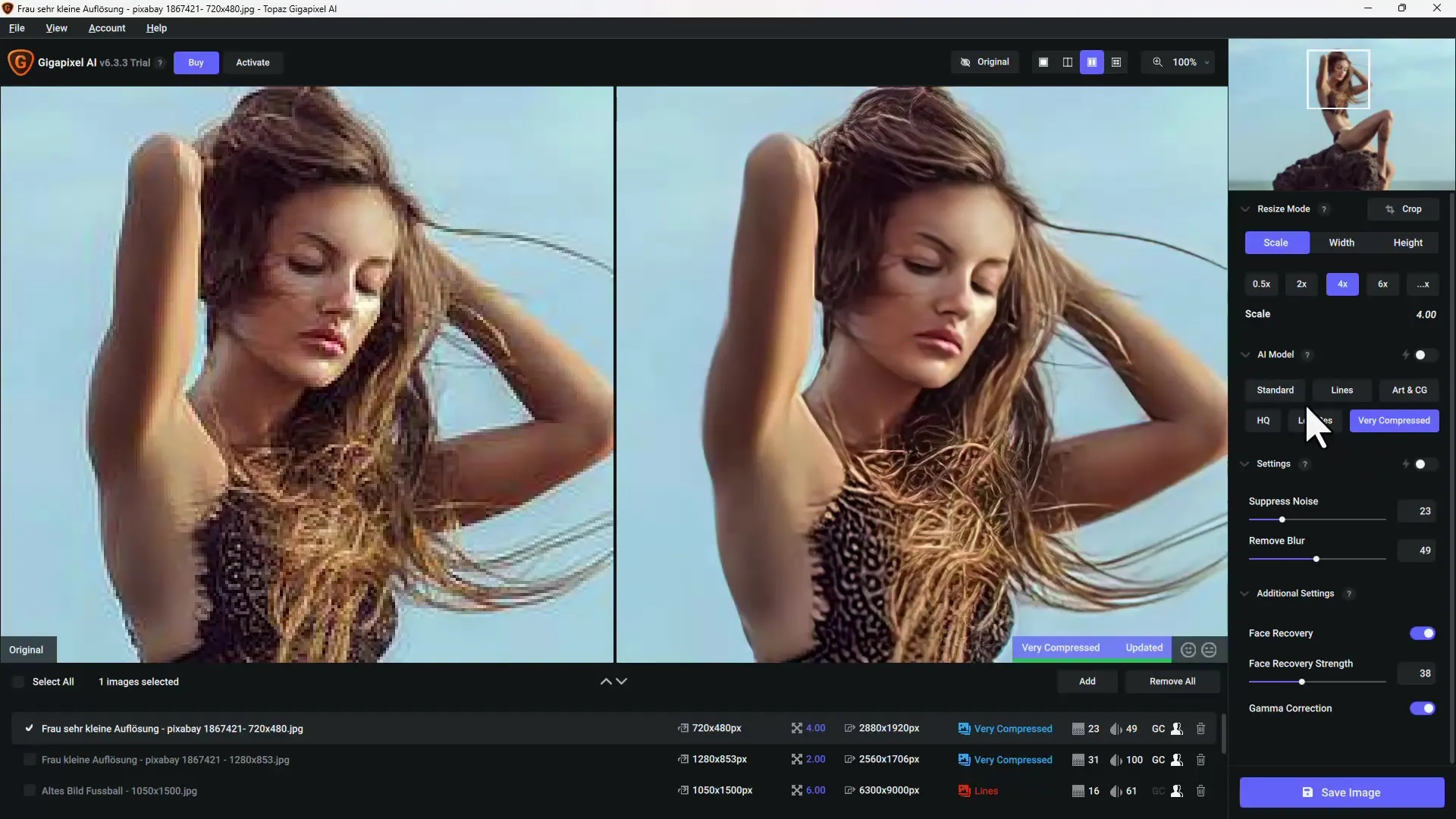
Task: Drag the Remove Blur slider
Action: pyautogui.click(x=1316, y=558)
